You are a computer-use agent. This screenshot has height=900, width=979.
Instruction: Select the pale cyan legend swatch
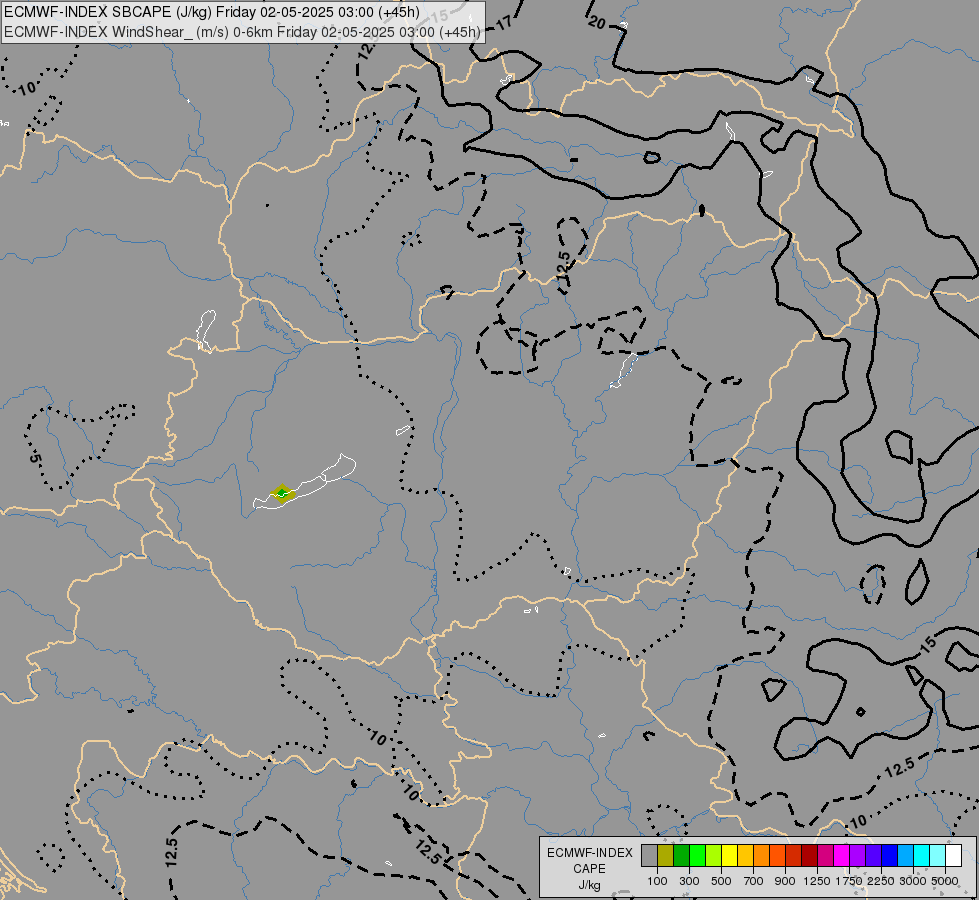(x=937, y=856)
